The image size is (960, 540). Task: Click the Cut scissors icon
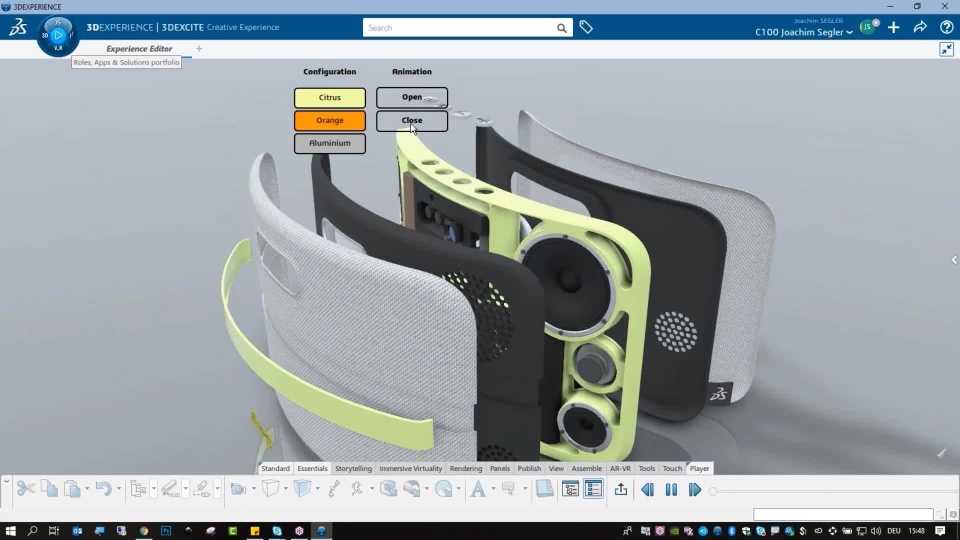tap(26, 489)
